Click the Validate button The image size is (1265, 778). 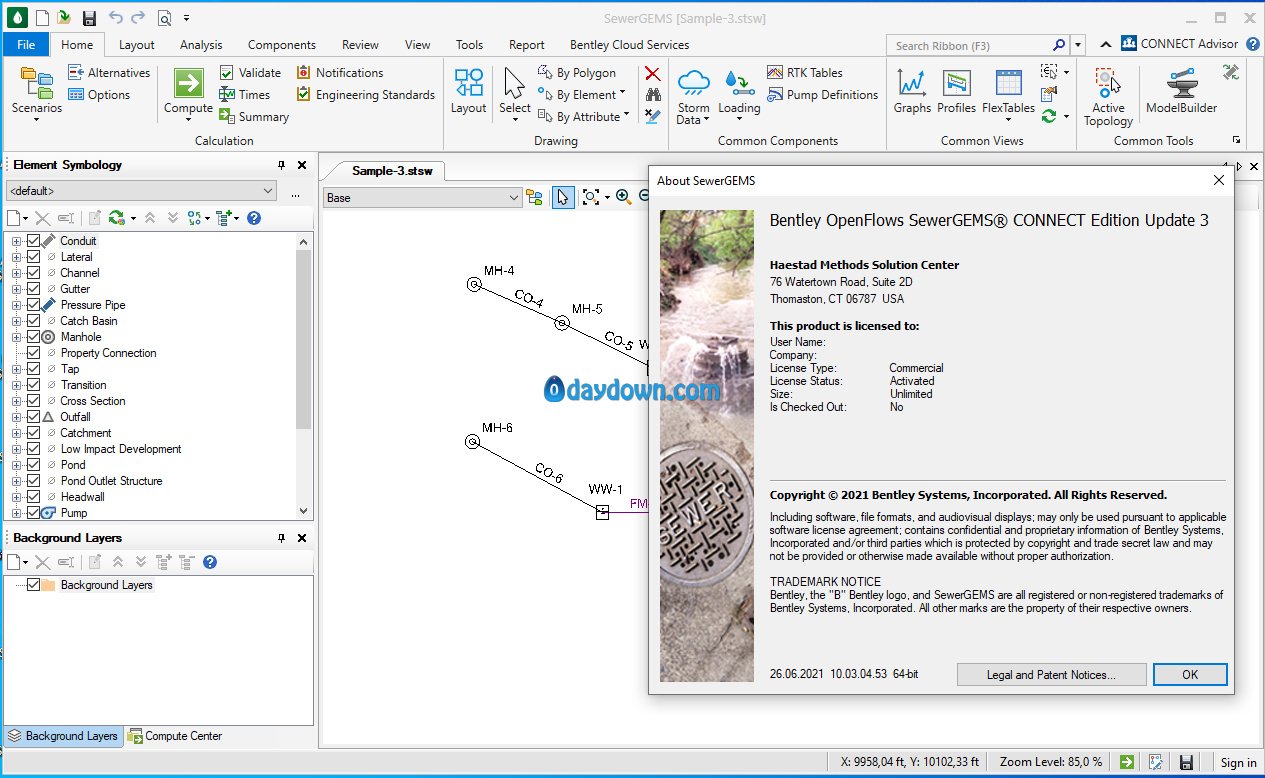pyautogui.click(x=250, y=73)
